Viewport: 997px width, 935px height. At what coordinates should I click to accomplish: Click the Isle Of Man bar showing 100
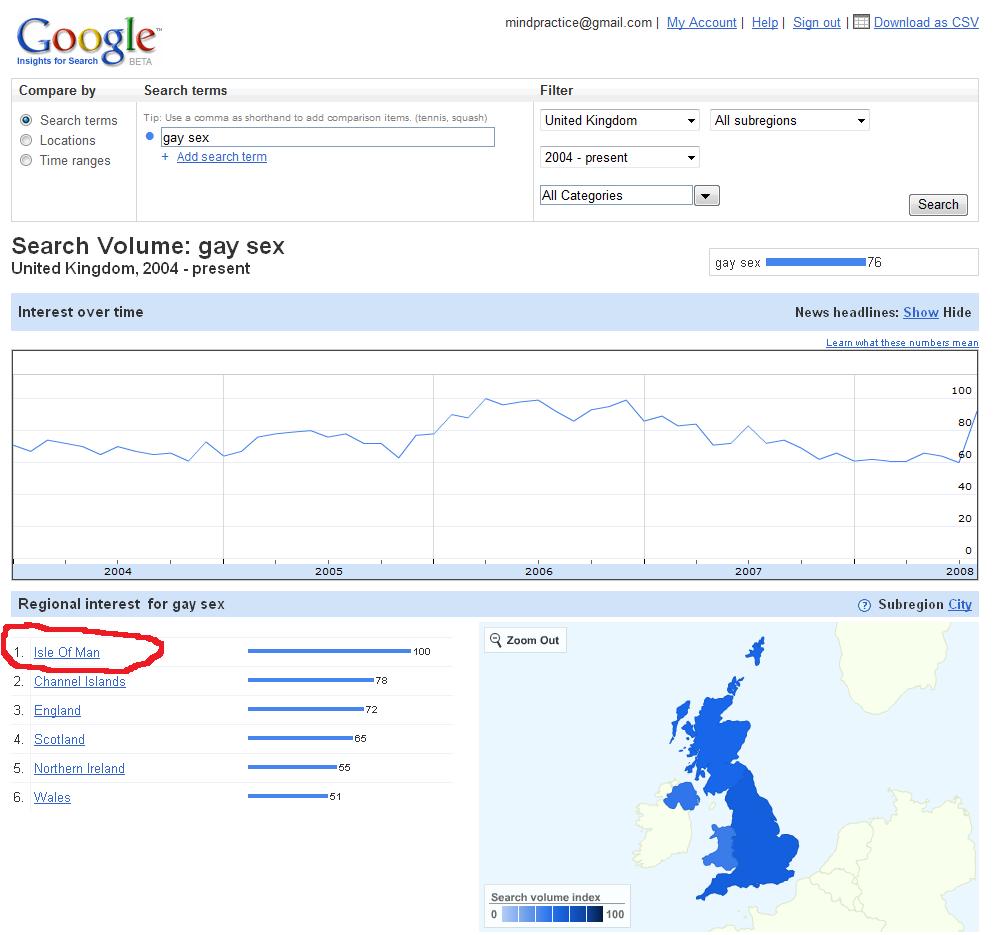pyautogui.click(x=329, y=651)
